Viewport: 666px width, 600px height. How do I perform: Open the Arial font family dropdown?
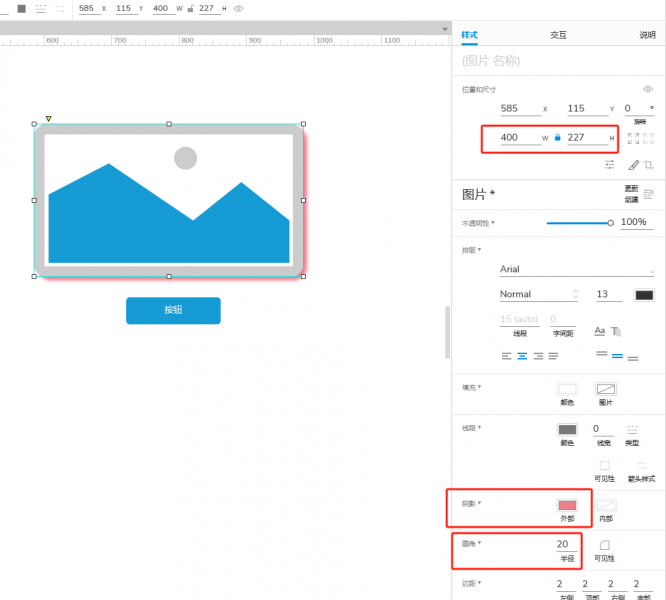[x=576, y=269]
